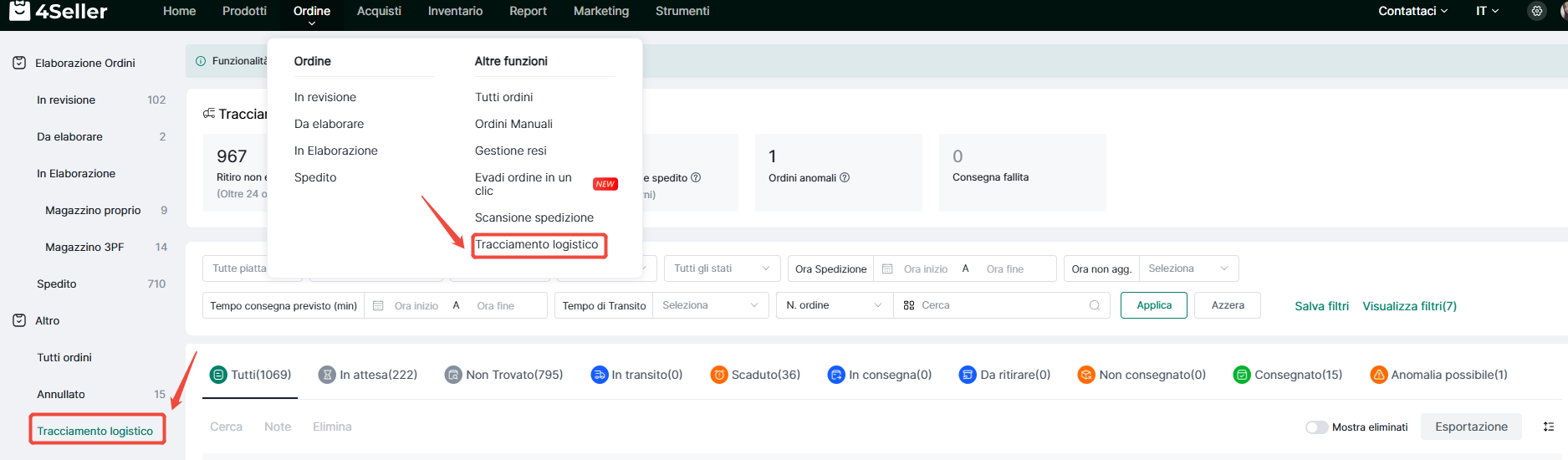Viewport: 1568px width, 460px height.
Task: Click the Applica button
Action: [1153, 305]
